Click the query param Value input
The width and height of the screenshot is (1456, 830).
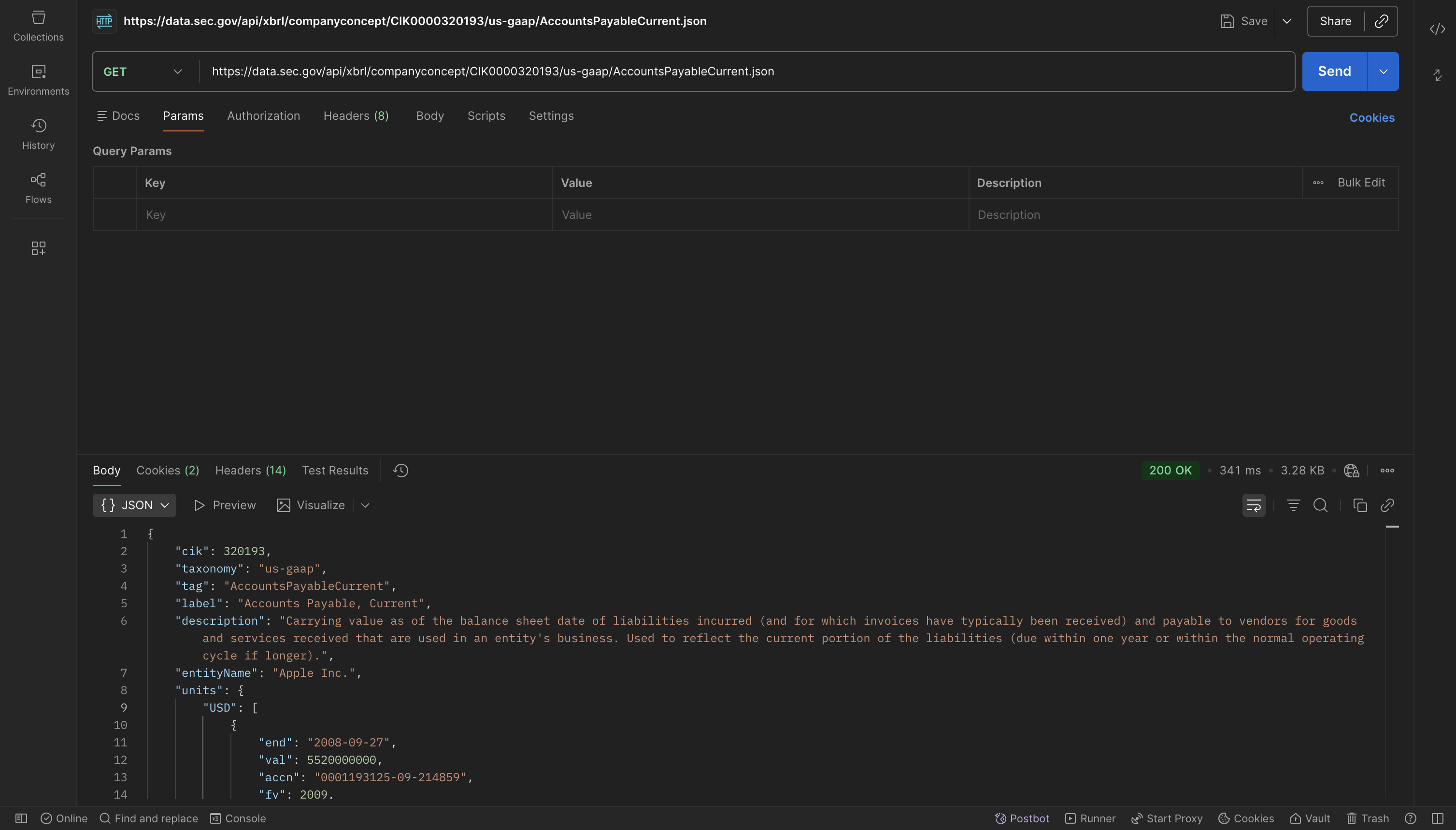point(760,215)
